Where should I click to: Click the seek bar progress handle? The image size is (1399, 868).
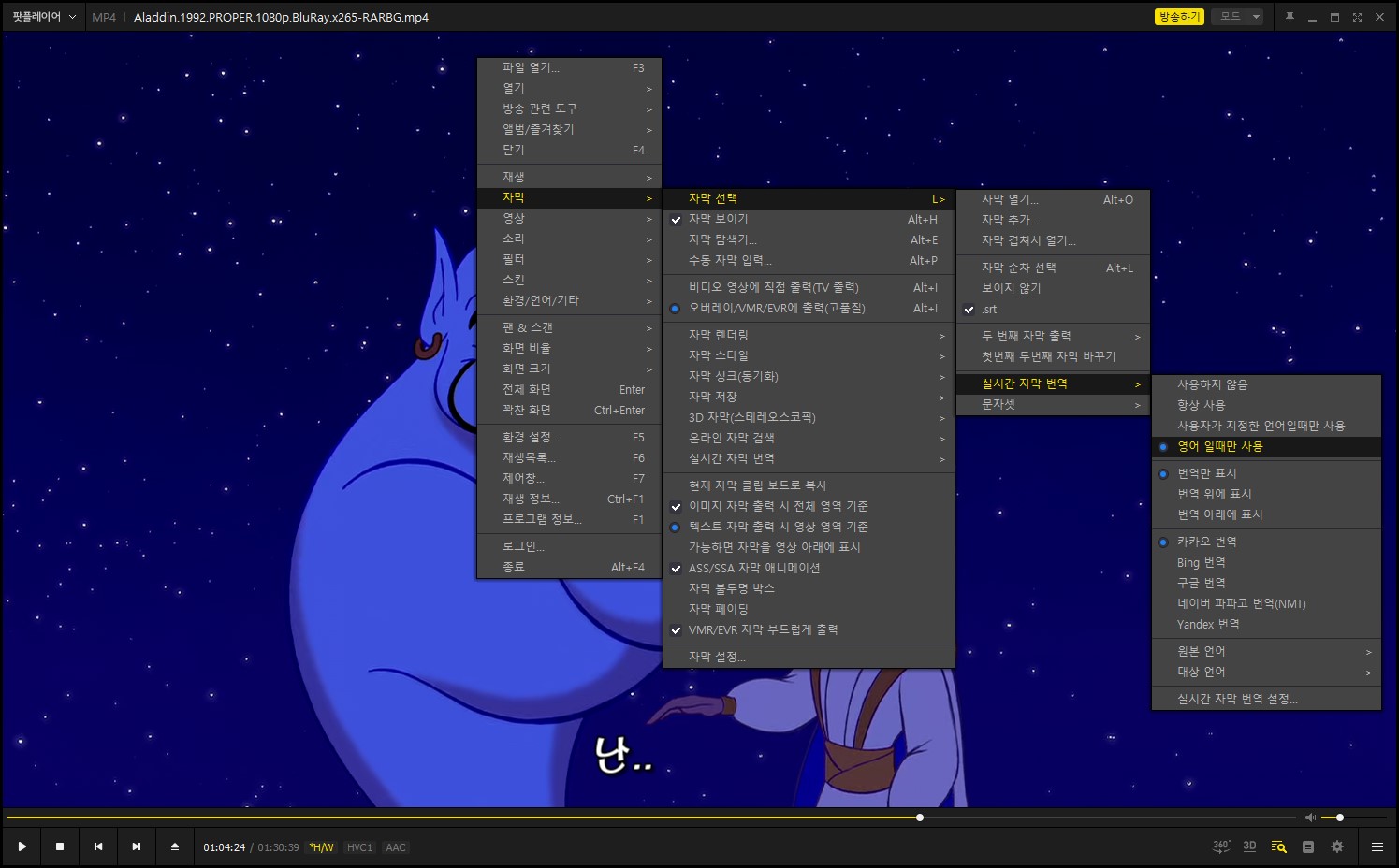[920, 817]
